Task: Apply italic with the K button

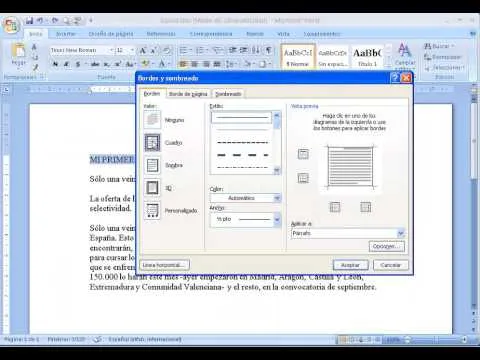Action: [67, 64]
